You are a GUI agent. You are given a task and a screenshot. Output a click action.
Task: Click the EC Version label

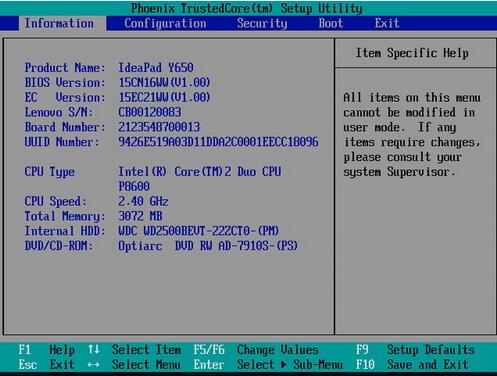click(65, 97)
